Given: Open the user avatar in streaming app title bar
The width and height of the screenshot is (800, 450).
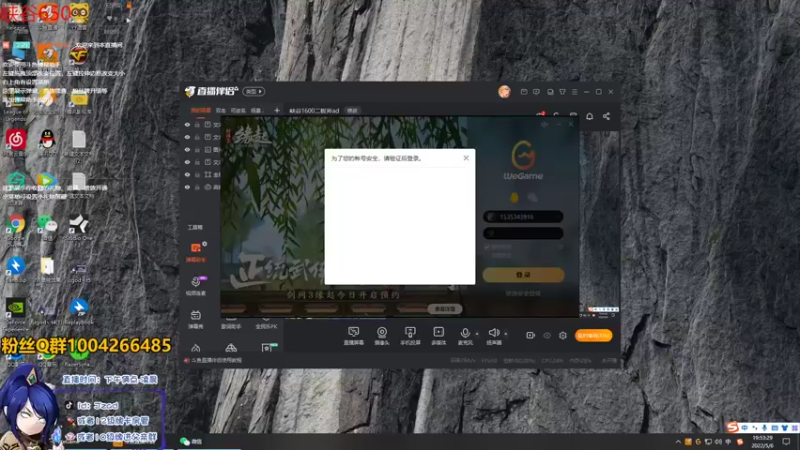Looking at the screenshot, I should [504, 91].
